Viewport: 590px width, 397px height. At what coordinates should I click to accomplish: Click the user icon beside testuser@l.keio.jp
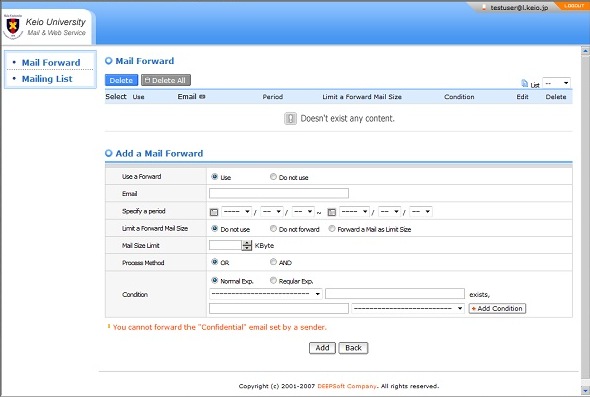coord(484,7)
